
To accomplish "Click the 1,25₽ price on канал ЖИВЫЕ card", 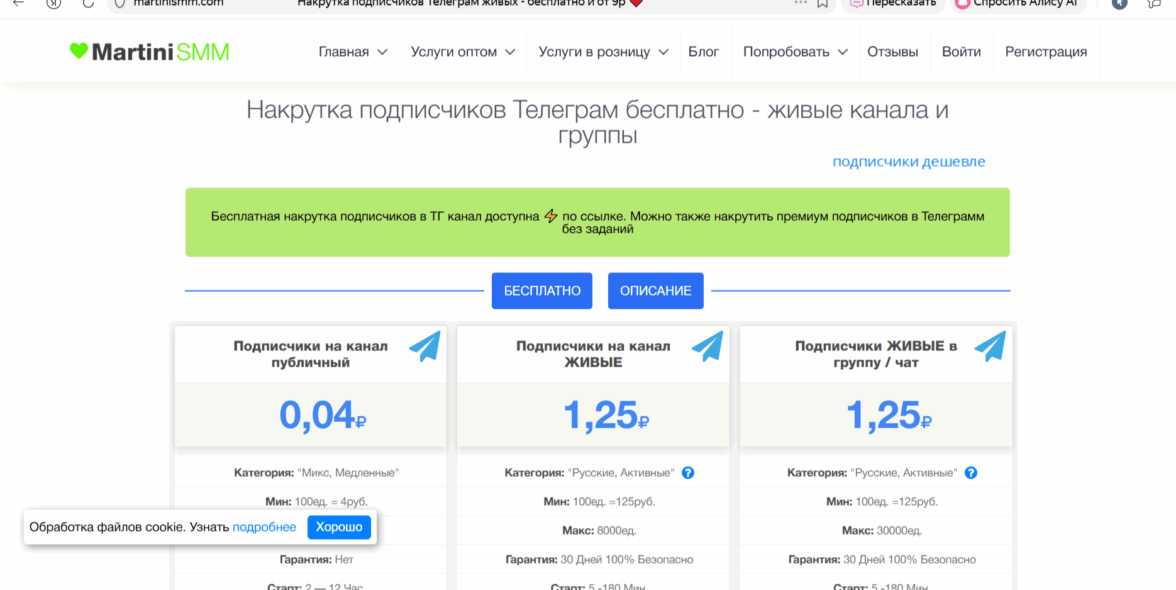I will (605, 415).
